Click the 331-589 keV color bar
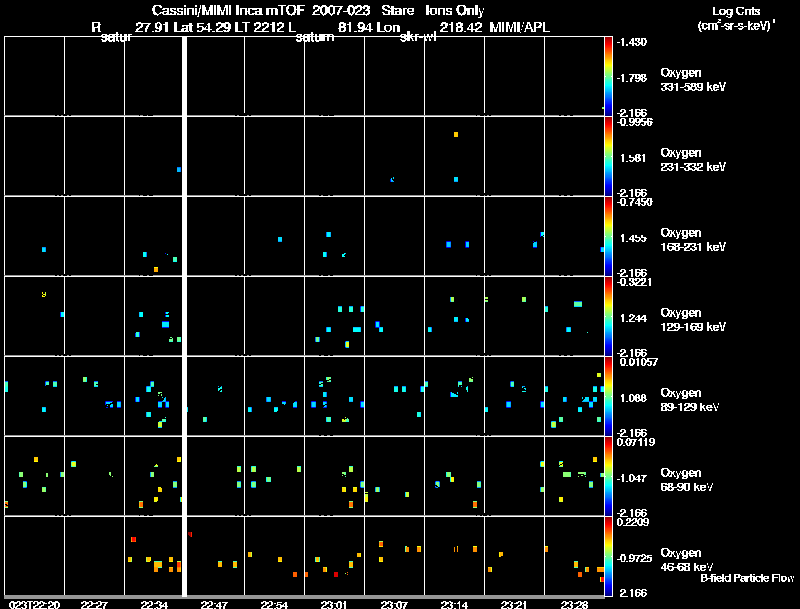This screenshot has height=609, width=800. coord(608,76)
